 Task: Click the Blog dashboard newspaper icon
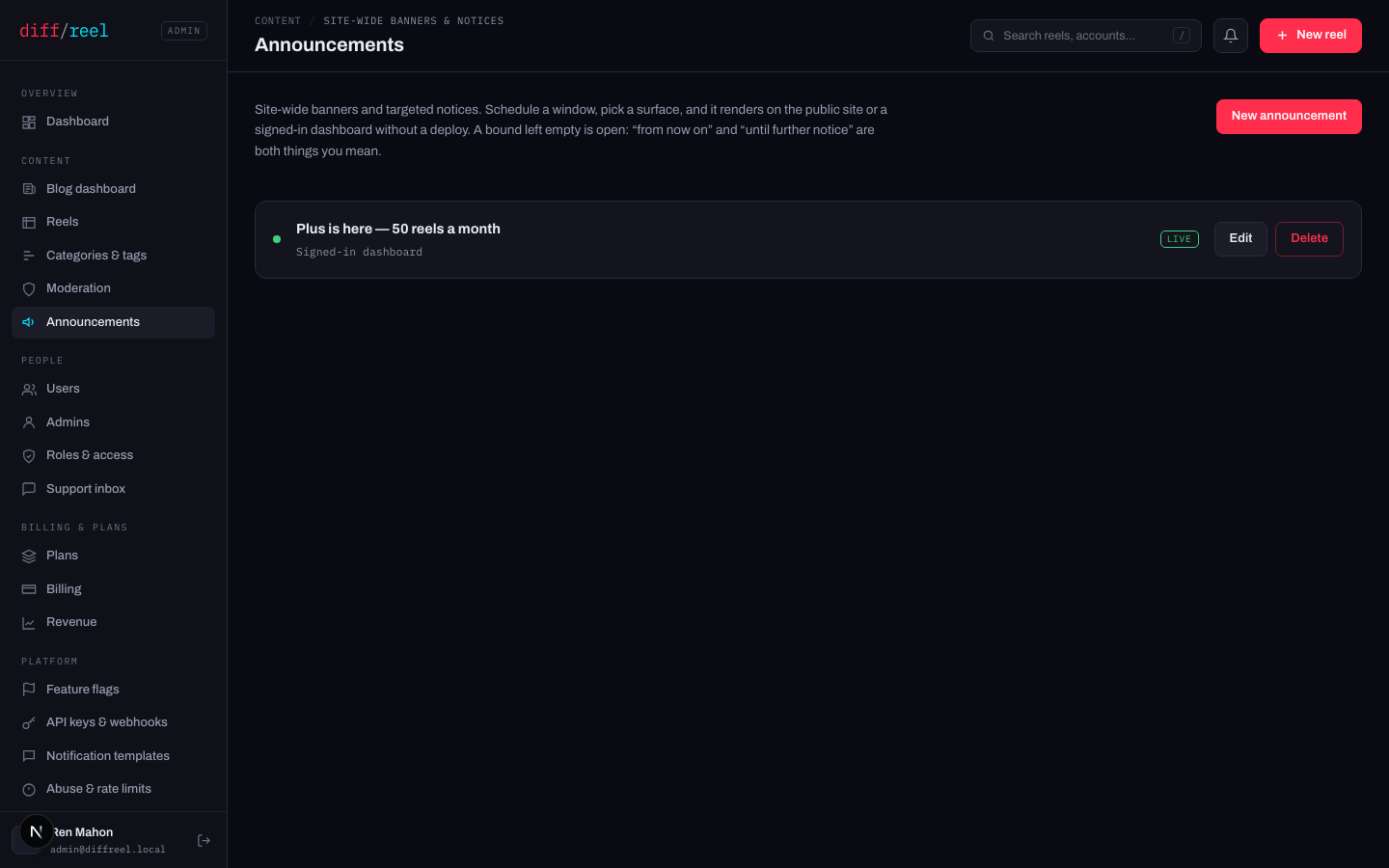[29, 189]
